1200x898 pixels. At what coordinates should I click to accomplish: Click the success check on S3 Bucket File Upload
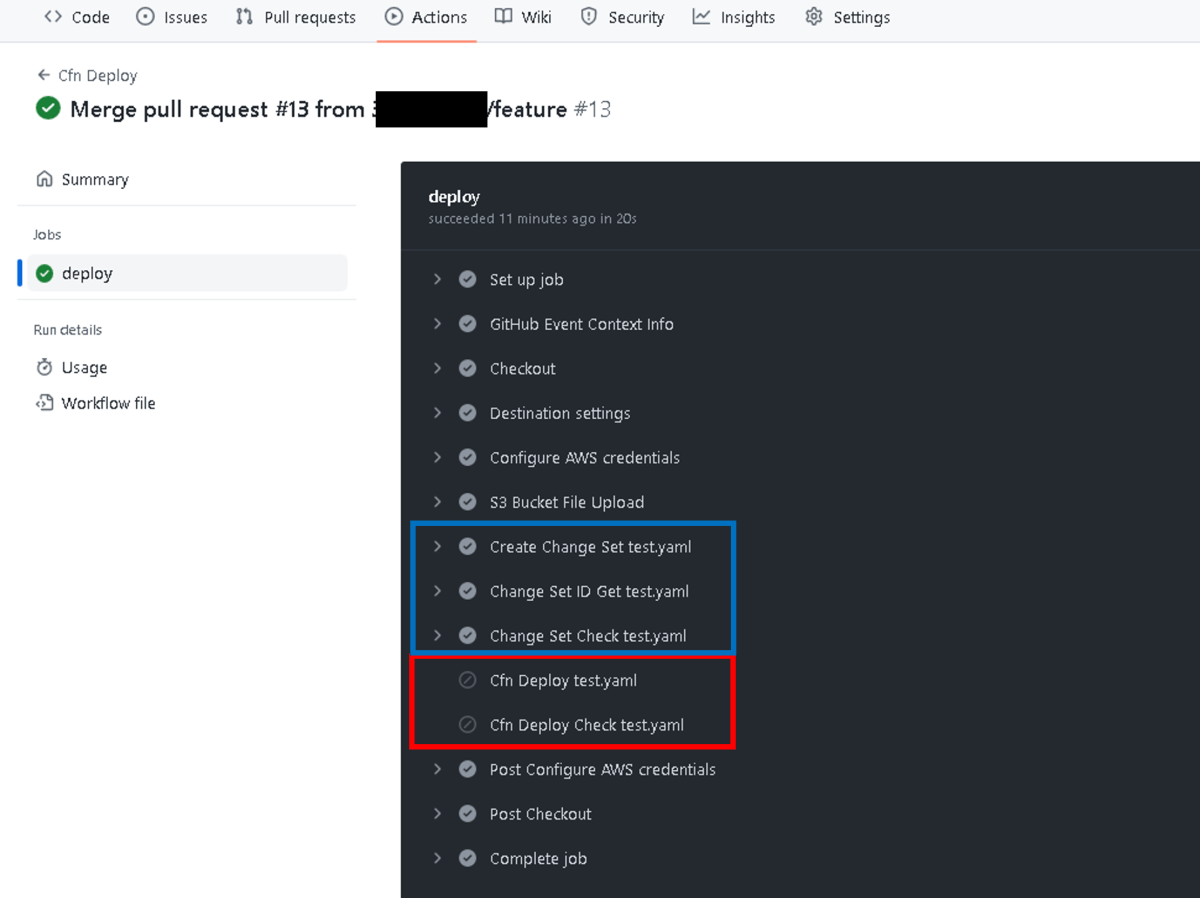[467, 502]
